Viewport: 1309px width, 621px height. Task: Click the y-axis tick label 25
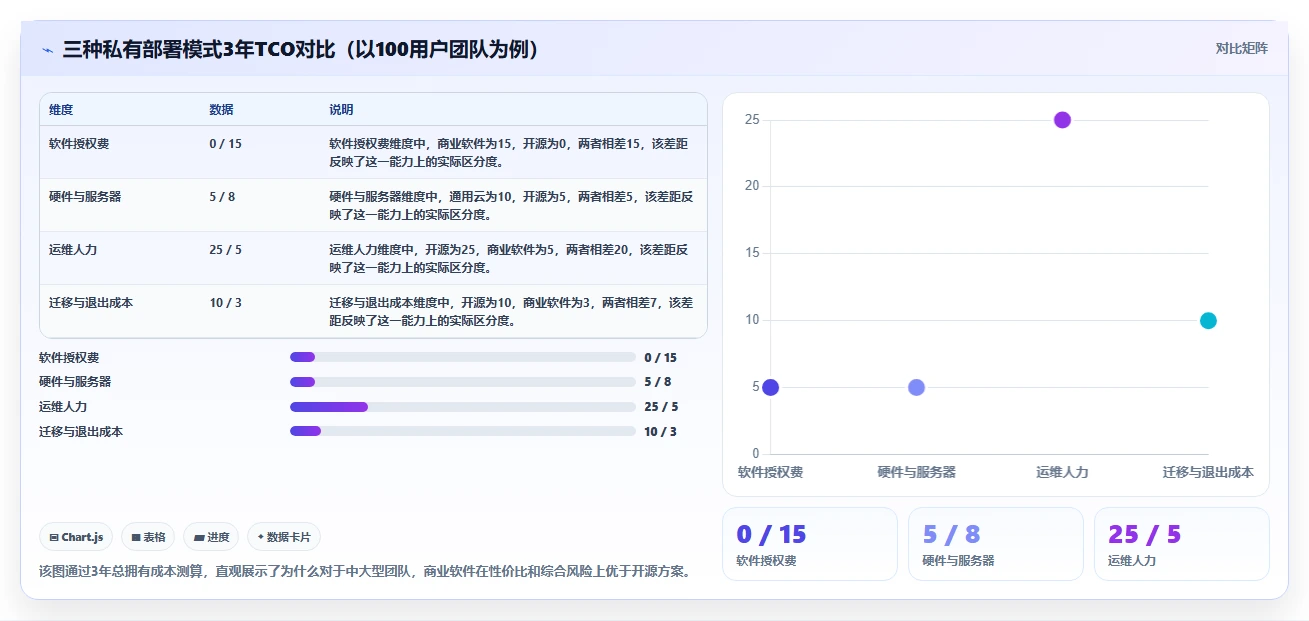coord(752,120)
